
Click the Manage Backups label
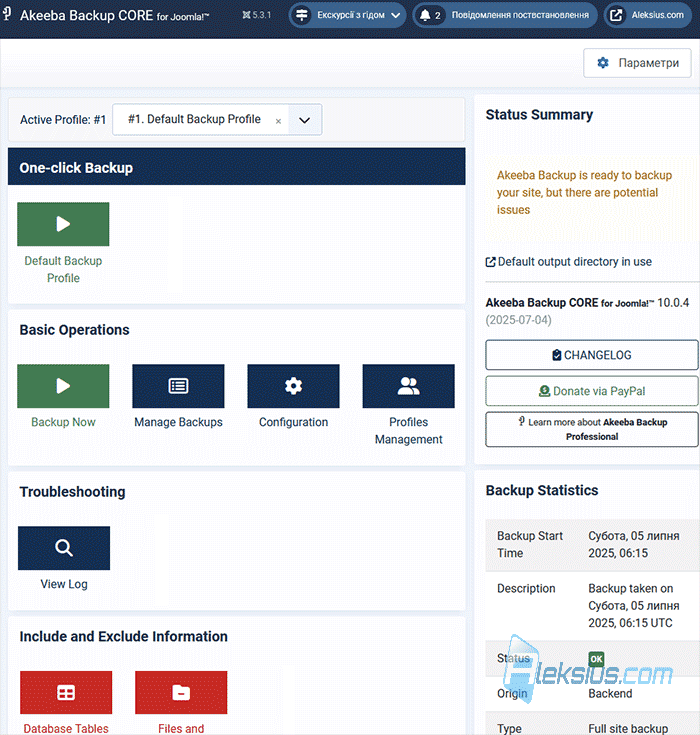coord(178,422)
